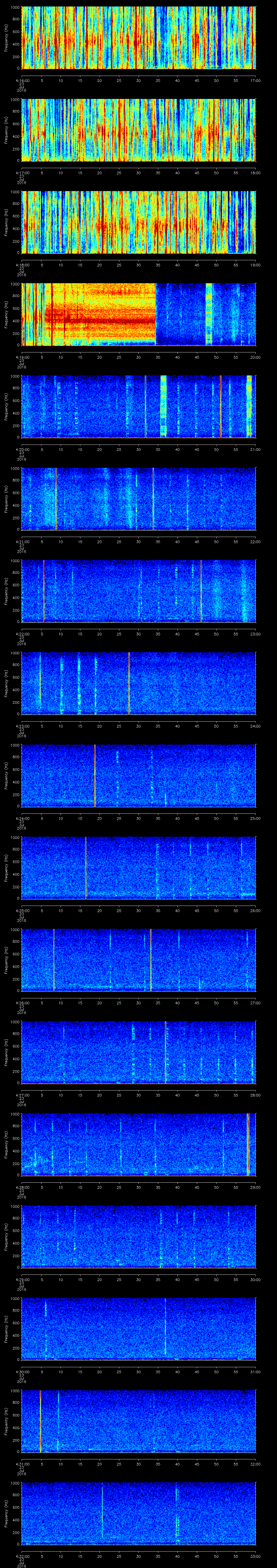The height and width of the screenshot is (1568, 277).
Task: Select the '4:26:00' start time label
Action: pyautogui.click(x=22, y=1003)
